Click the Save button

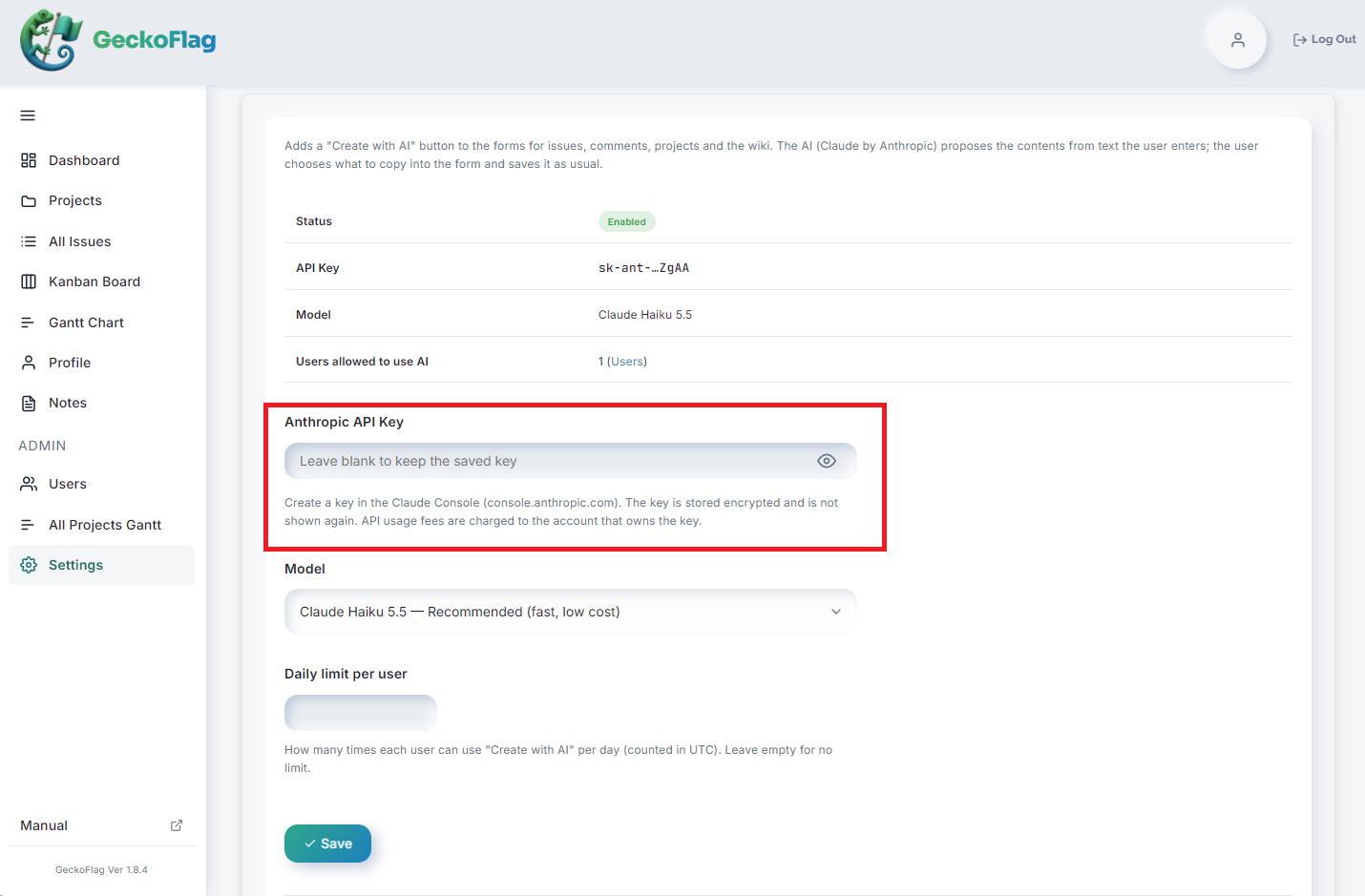327,844
